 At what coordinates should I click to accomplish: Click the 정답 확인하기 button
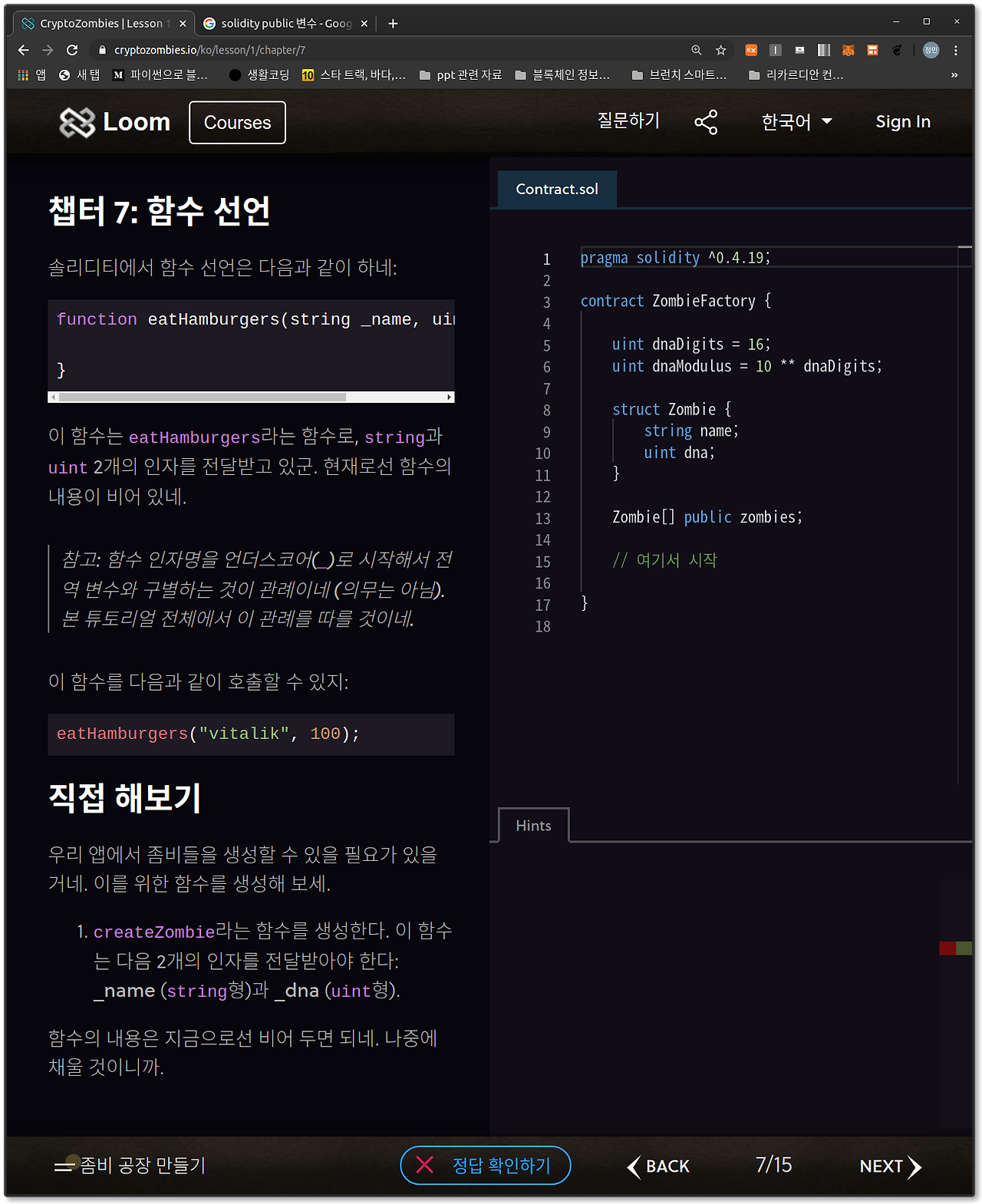pyautogui.click(x=486, y=1165)
